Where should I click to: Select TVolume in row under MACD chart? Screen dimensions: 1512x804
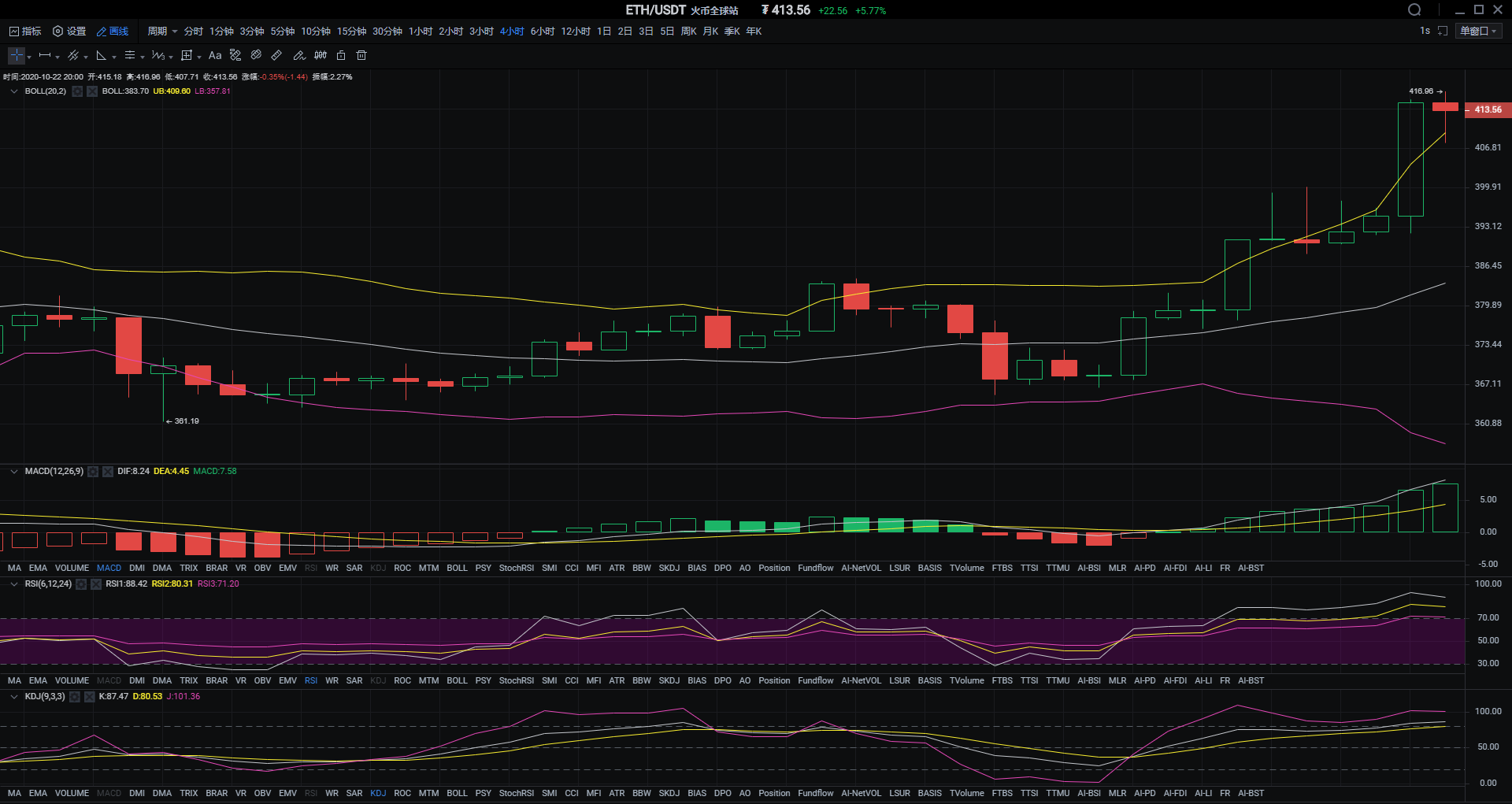[967, 568]
